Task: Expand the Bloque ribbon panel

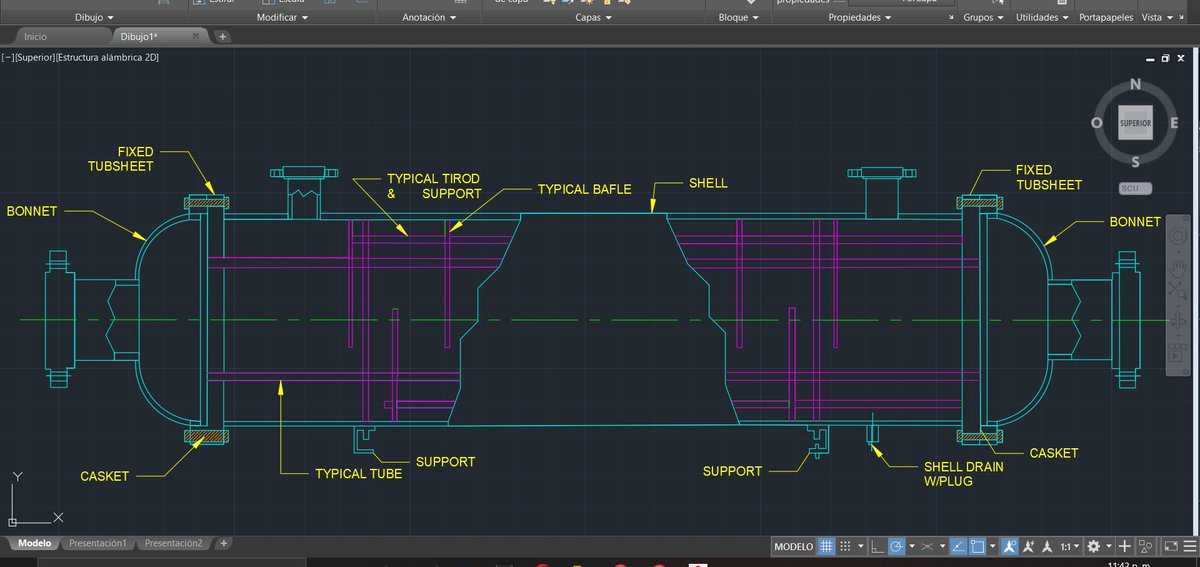Action: pyautogui.click(x=740, y=18)
